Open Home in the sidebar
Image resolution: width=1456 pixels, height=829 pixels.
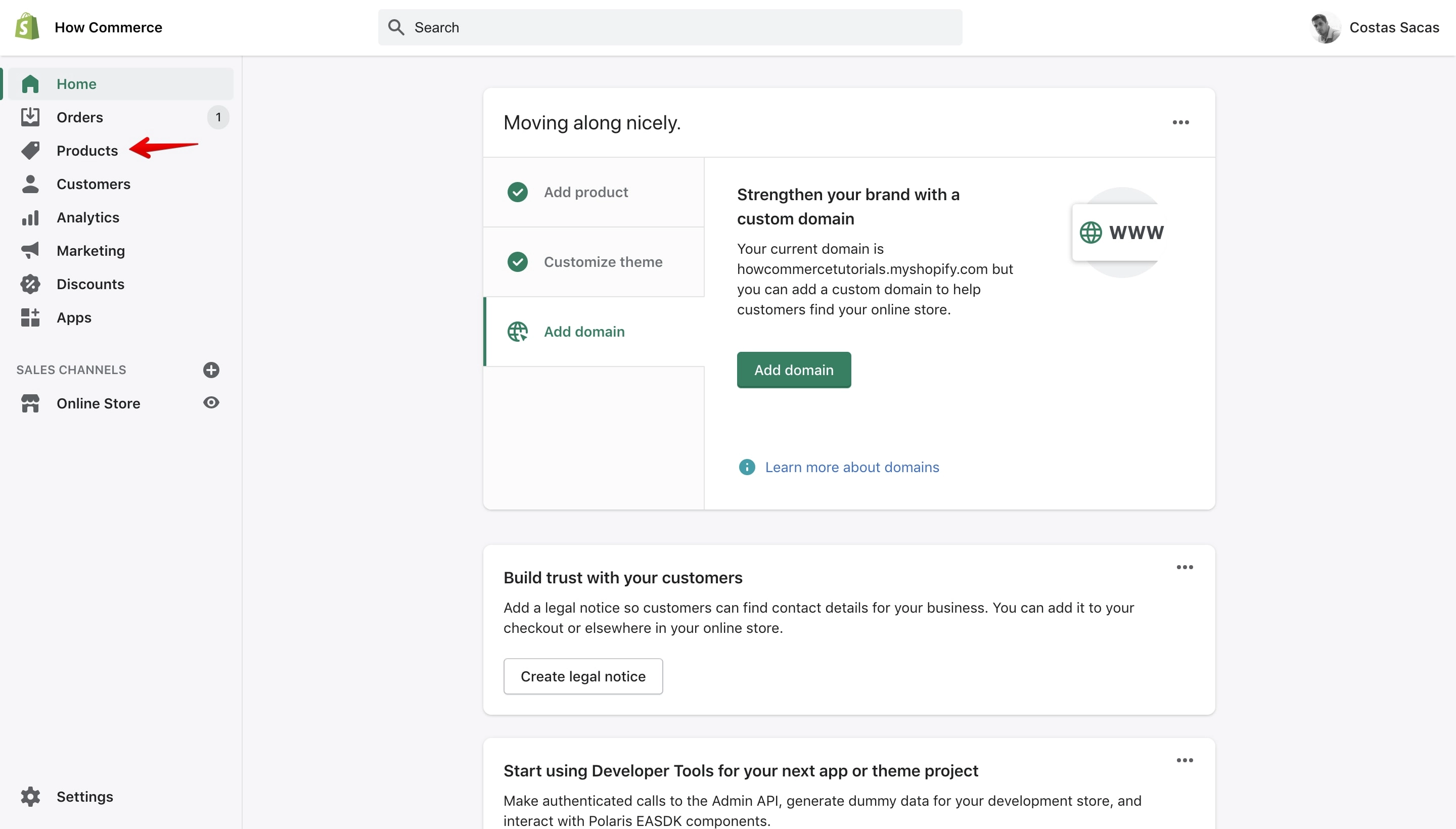pyautogui.click(x=120, y=84)
